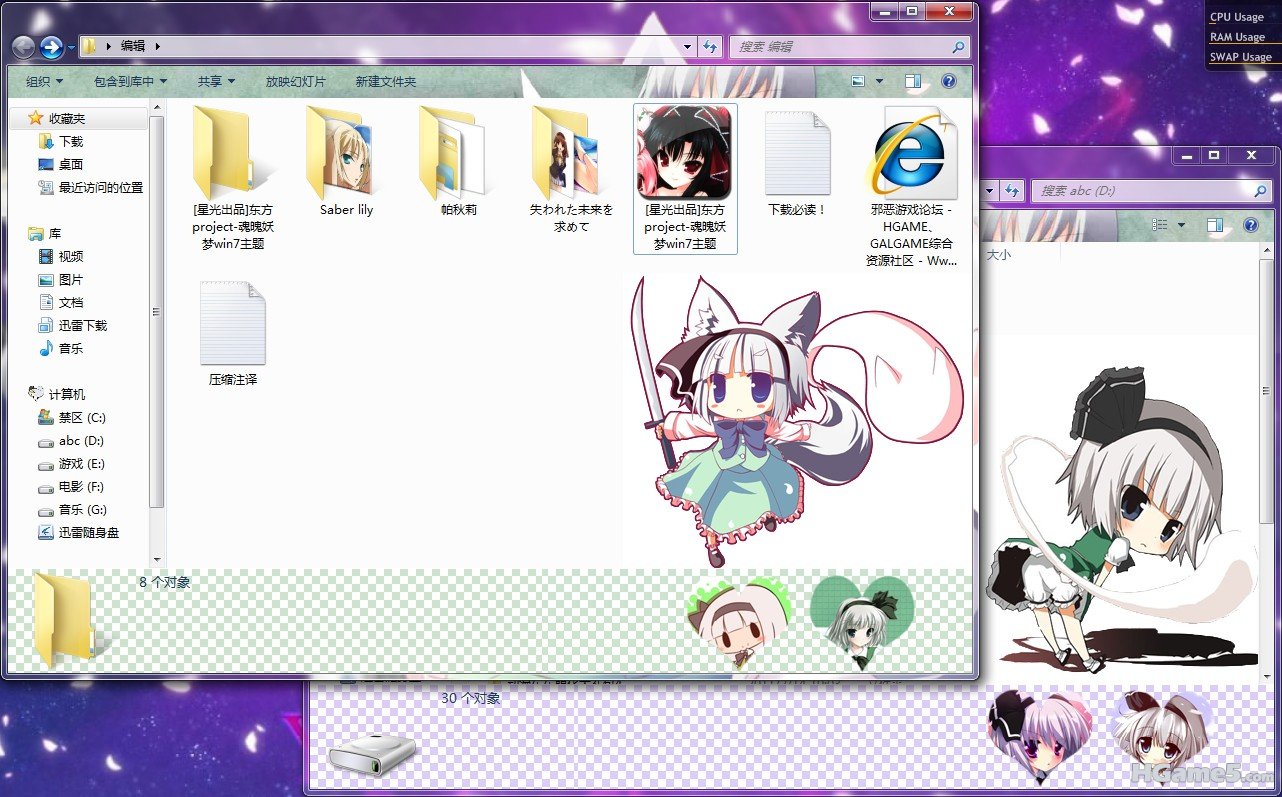This screenshot has height=797, width=1282.
Task: Select the 压缩注译 text file
Action: coord(233,333)
